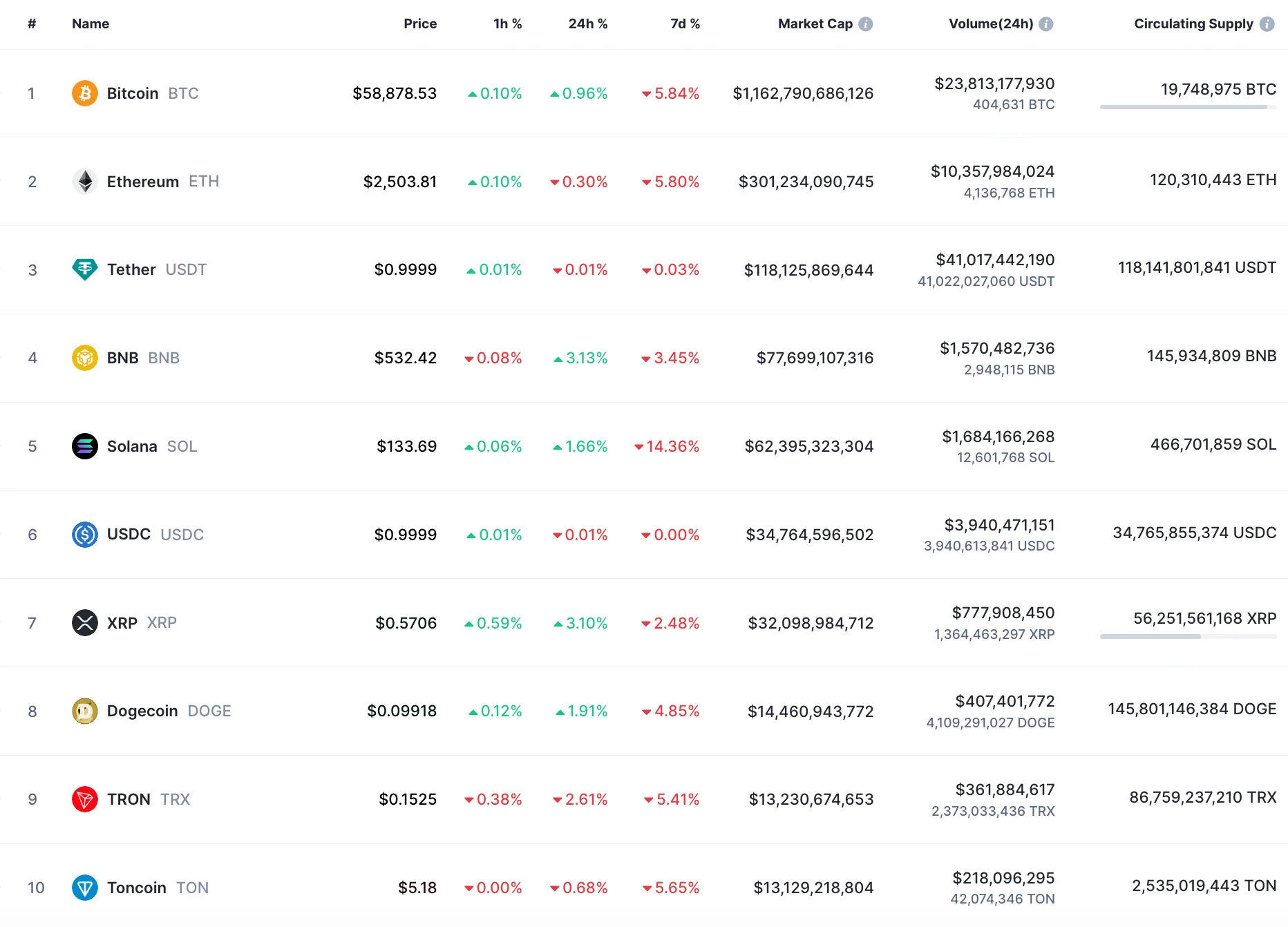Sort table by Price column

(420, 24)
